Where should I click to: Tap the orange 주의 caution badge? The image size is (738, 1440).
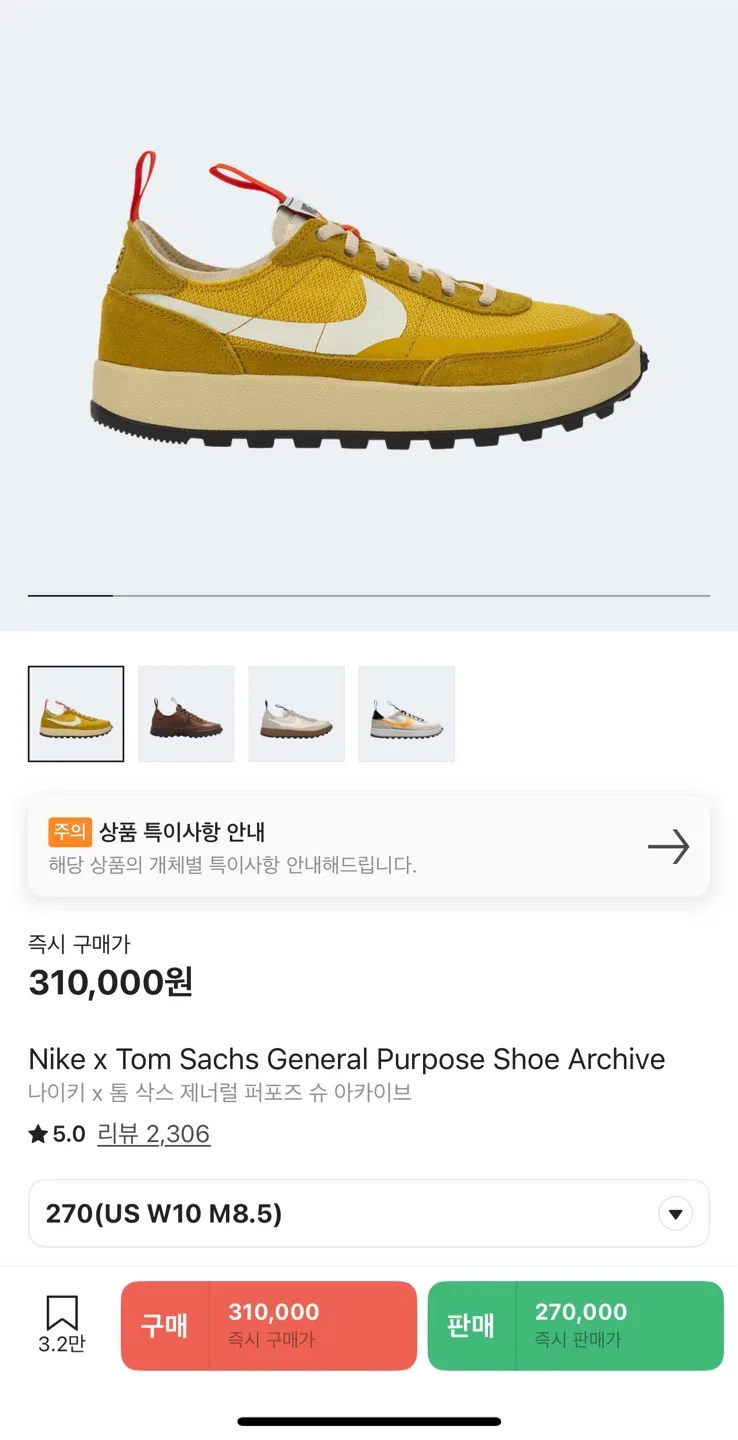[70, 832]
